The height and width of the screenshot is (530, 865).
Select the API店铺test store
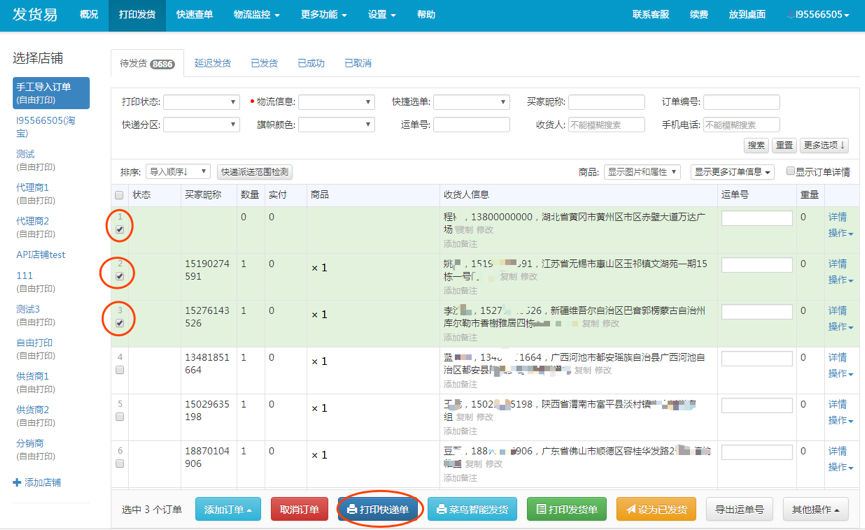click(41, 255)
